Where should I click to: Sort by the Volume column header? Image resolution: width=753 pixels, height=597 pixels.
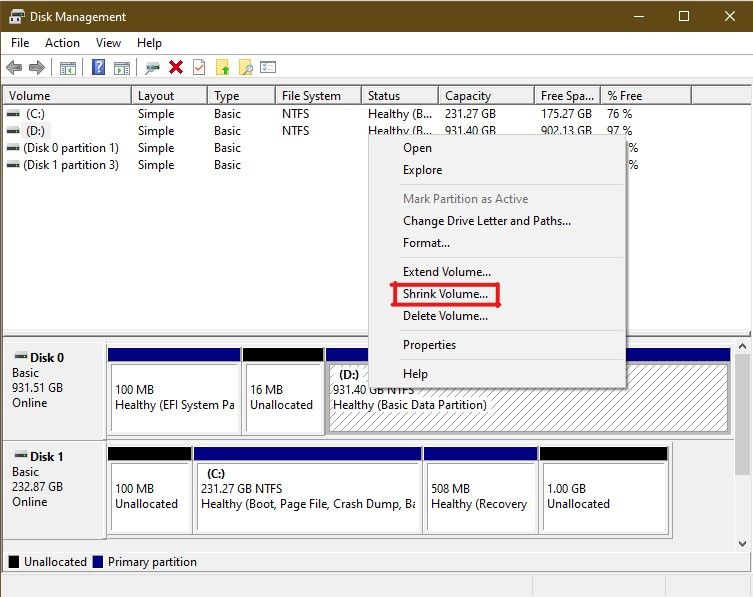pos(67,96)
